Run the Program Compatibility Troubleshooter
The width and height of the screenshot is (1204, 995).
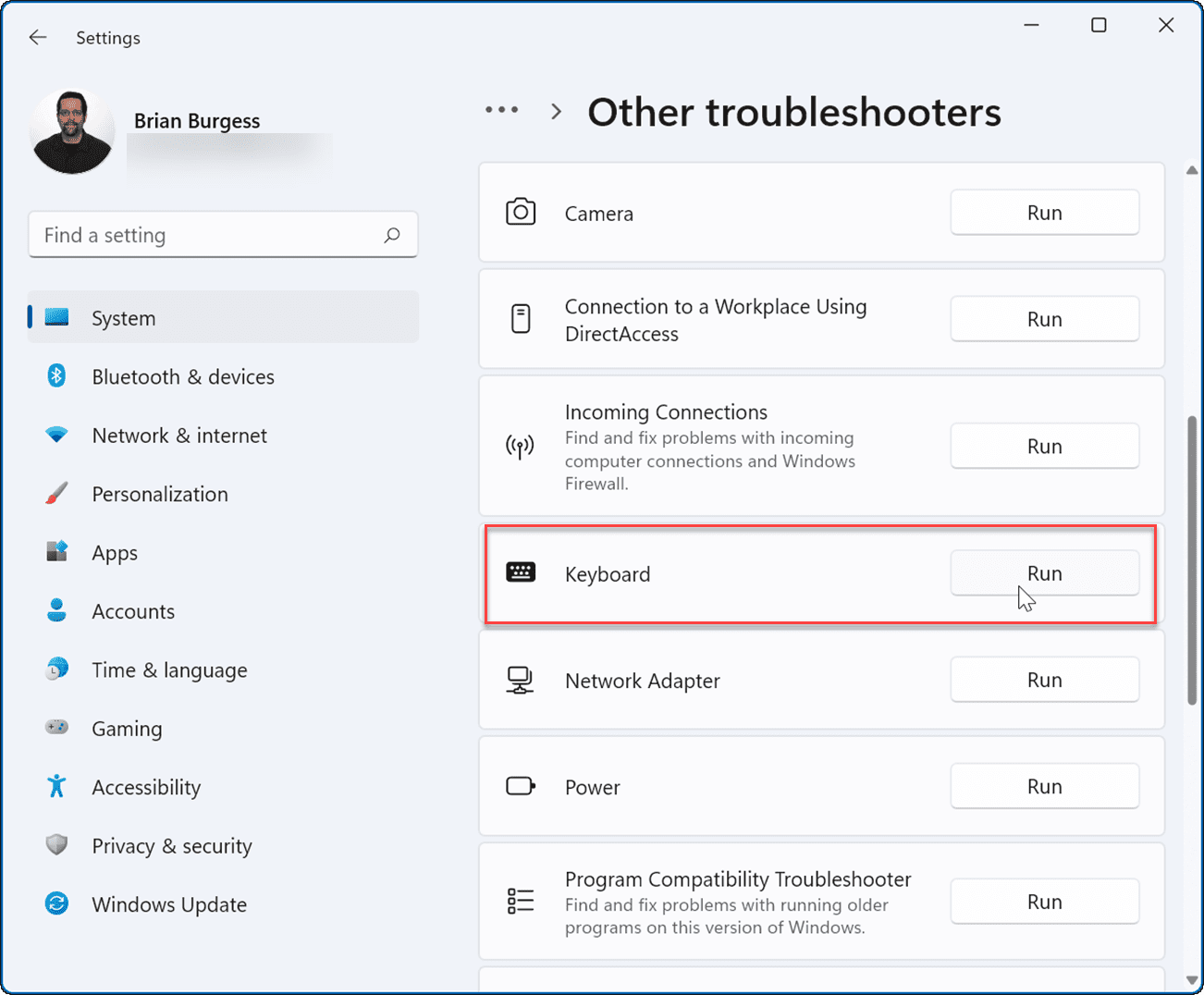click(1044, 902)
